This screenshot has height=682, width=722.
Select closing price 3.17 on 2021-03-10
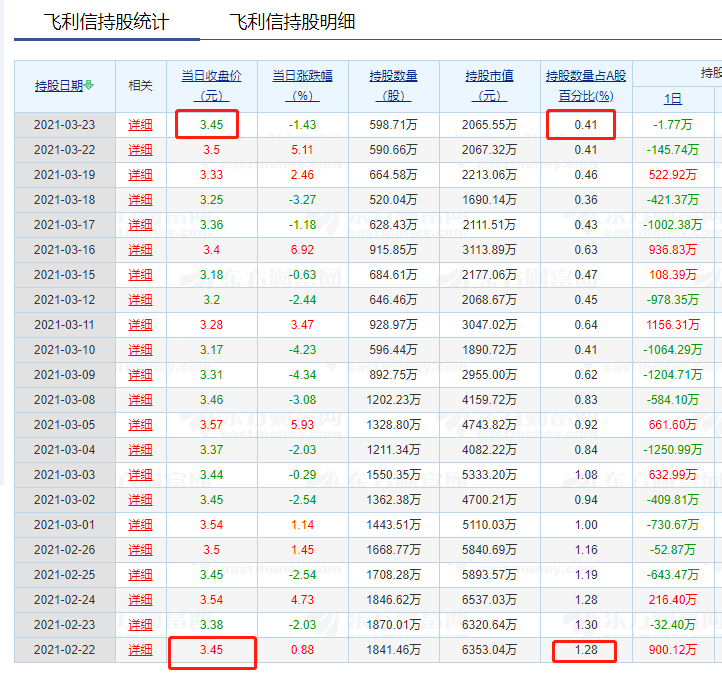point(211,350)
